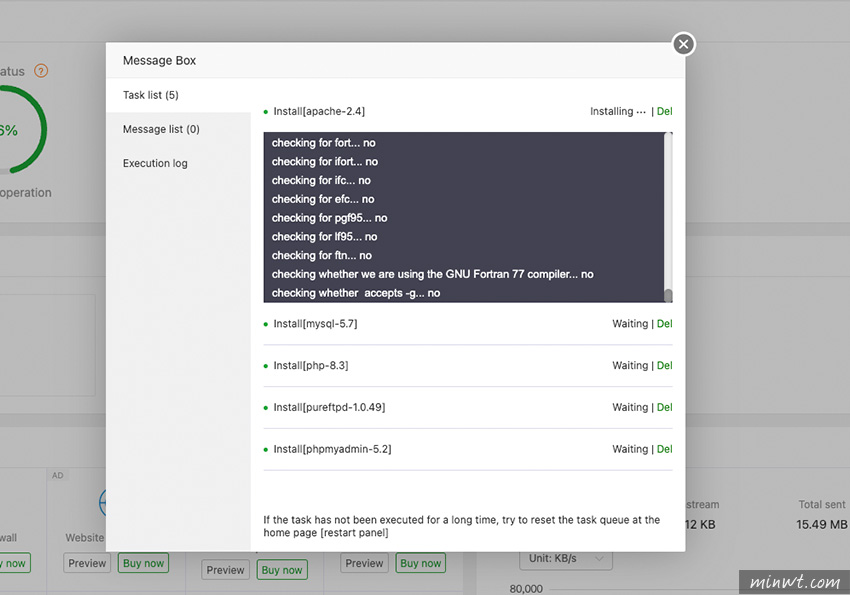Delete the php-8.3 install task
Screen dimensions: 850x595
664,365
